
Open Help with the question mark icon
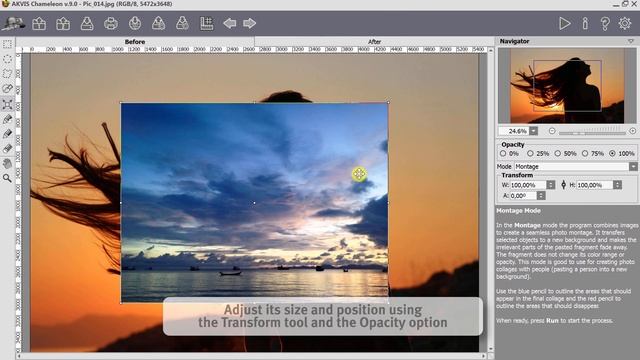(605, 24)
